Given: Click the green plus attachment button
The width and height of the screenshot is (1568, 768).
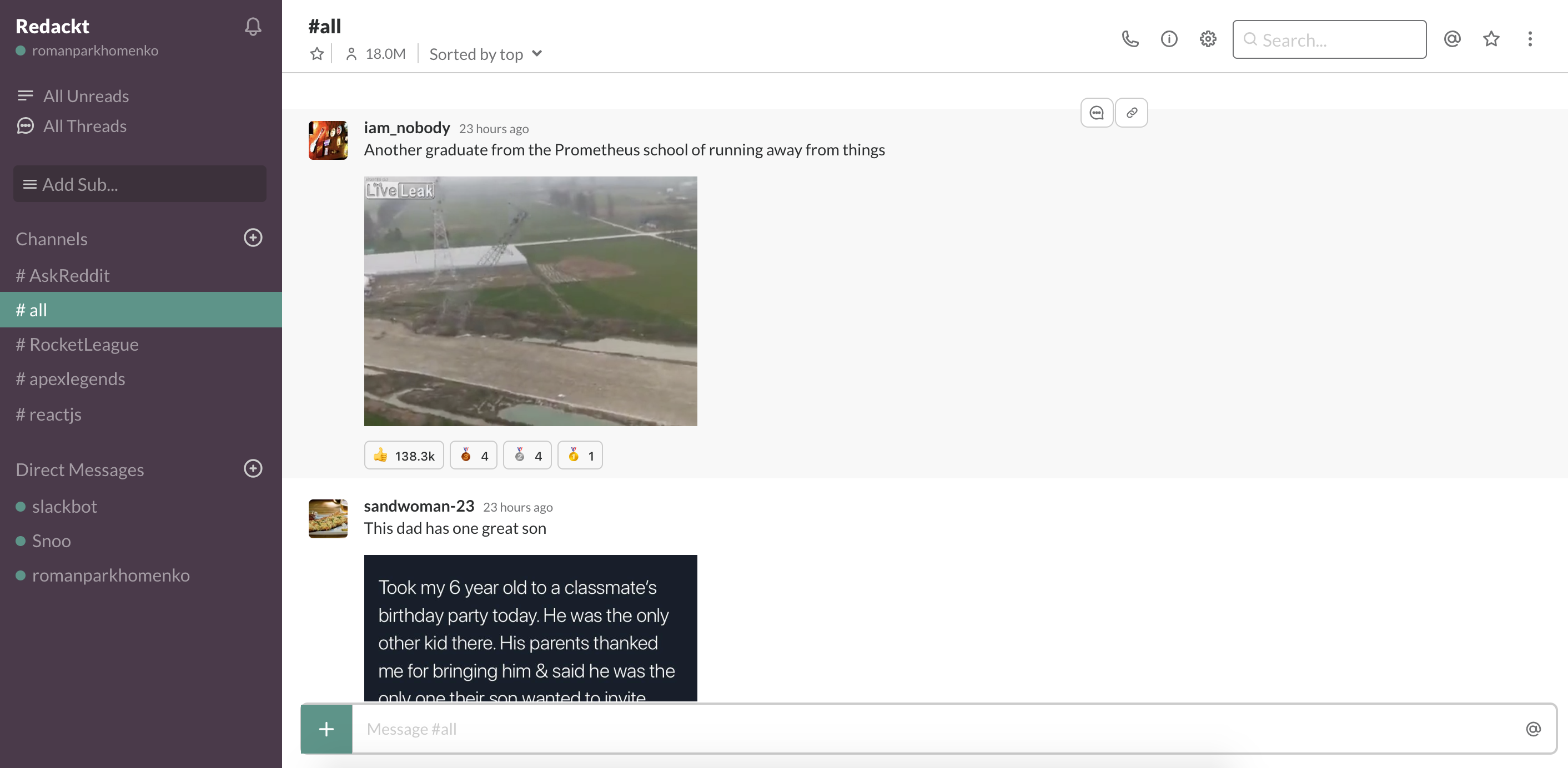Looking at the screenshot, I should pos(327,729).
